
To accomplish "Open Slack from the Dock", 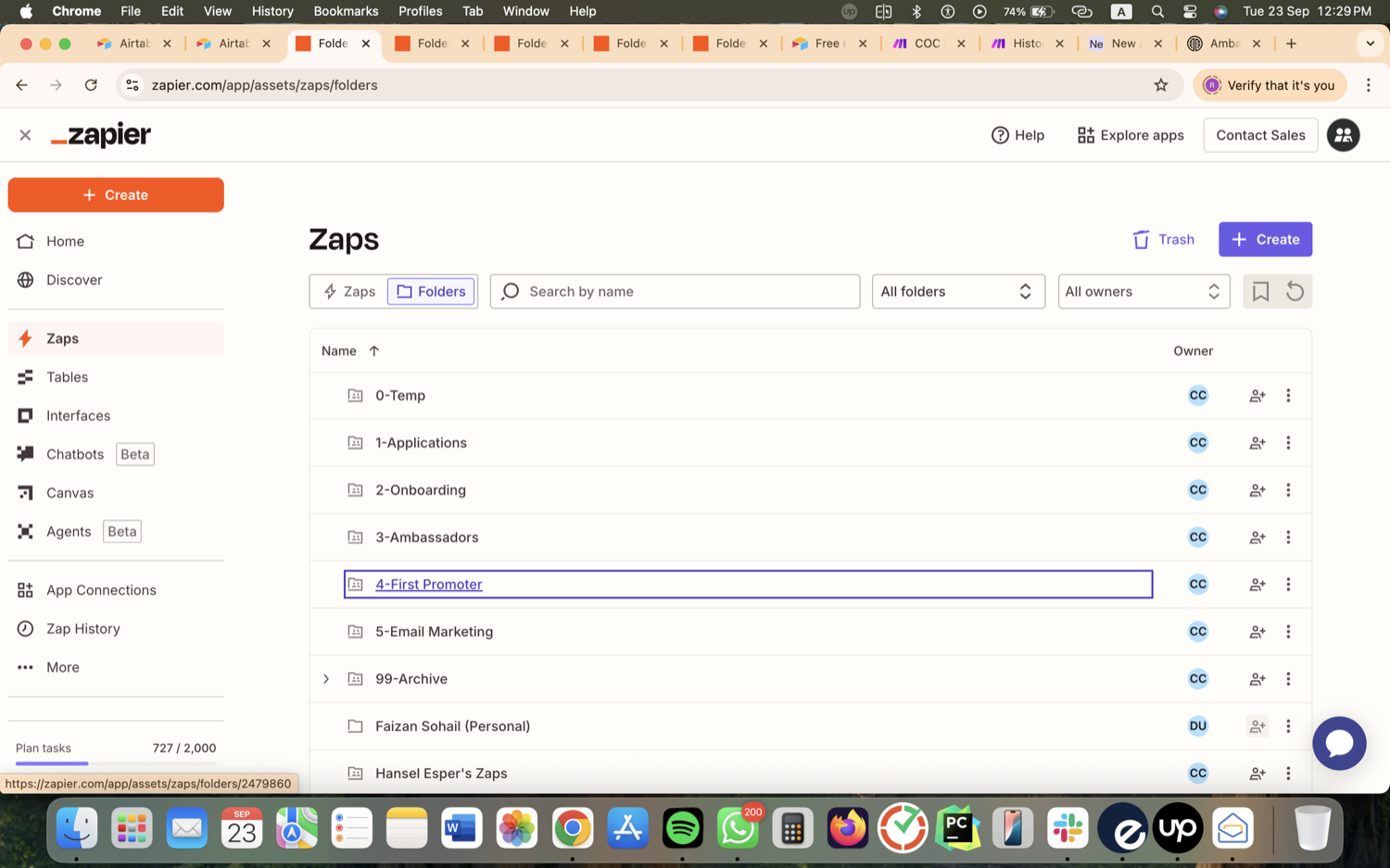I will (1068, 828).
